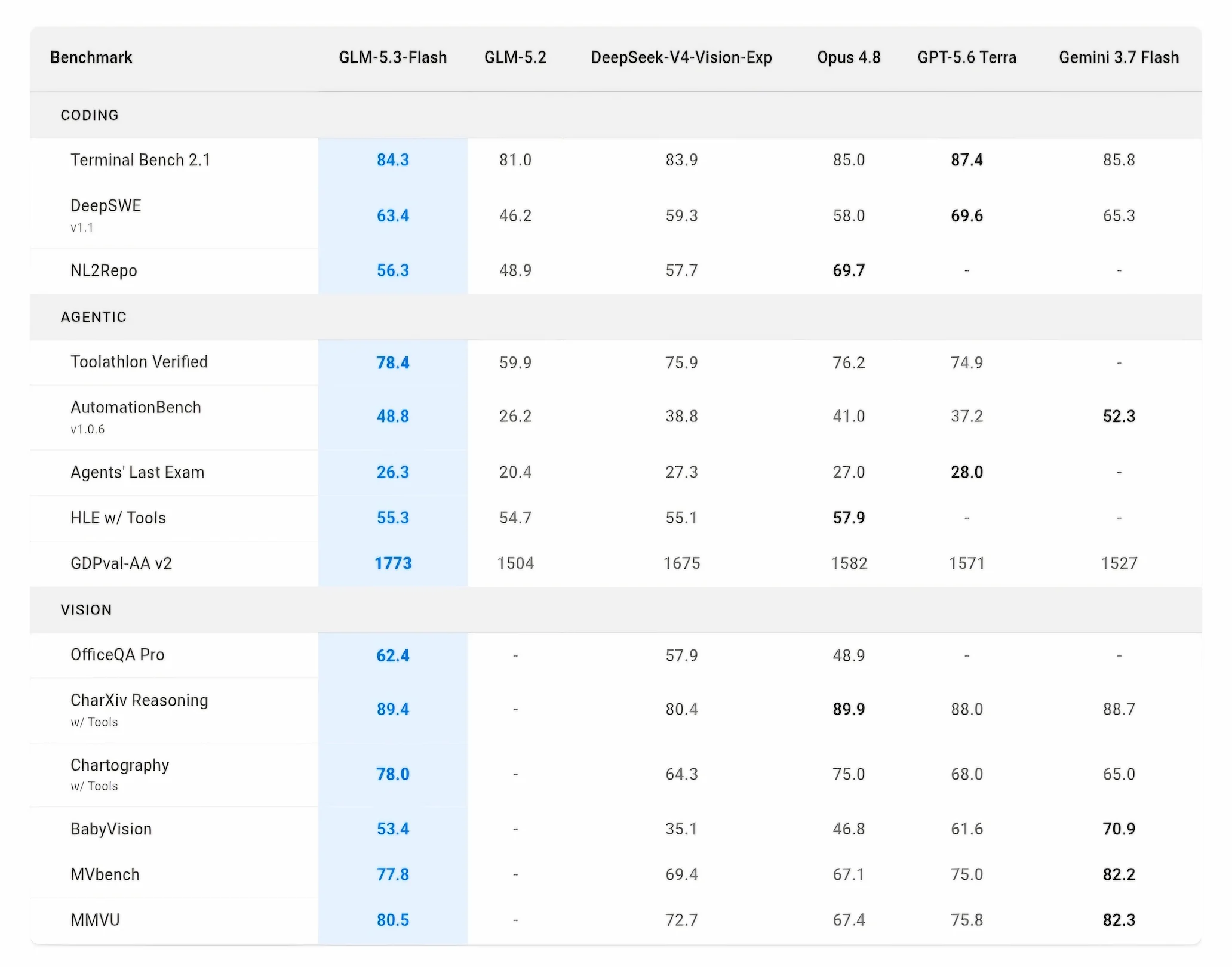Click the BabyVision row label
This screenshot has height=967, width=1232.
(111, 829)
